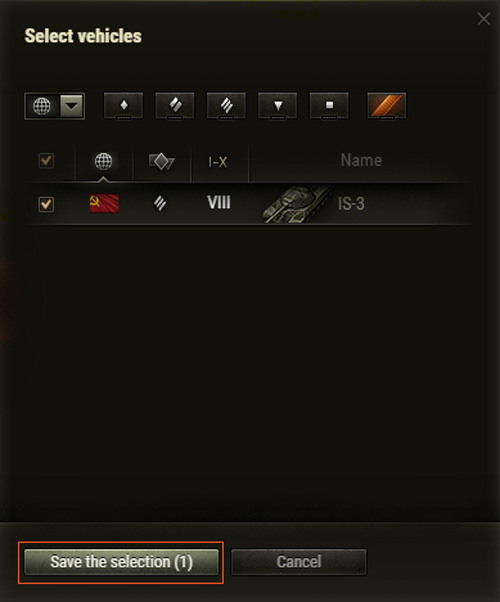Viewport: 500px width, 602px height.
Task: Toggle the select-all header checkbox
Action: [x=46, y=160]
